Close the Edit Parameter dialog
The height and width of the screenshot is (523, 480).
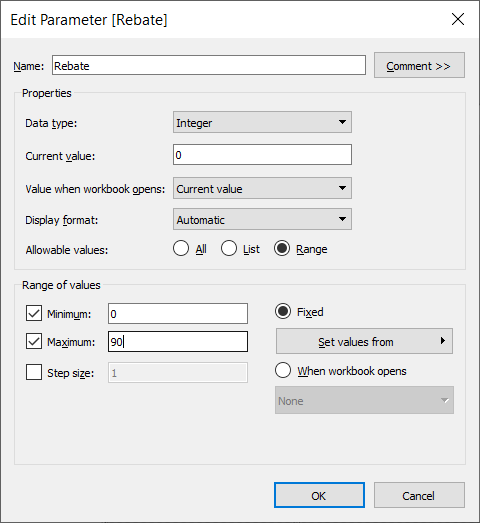458,19
